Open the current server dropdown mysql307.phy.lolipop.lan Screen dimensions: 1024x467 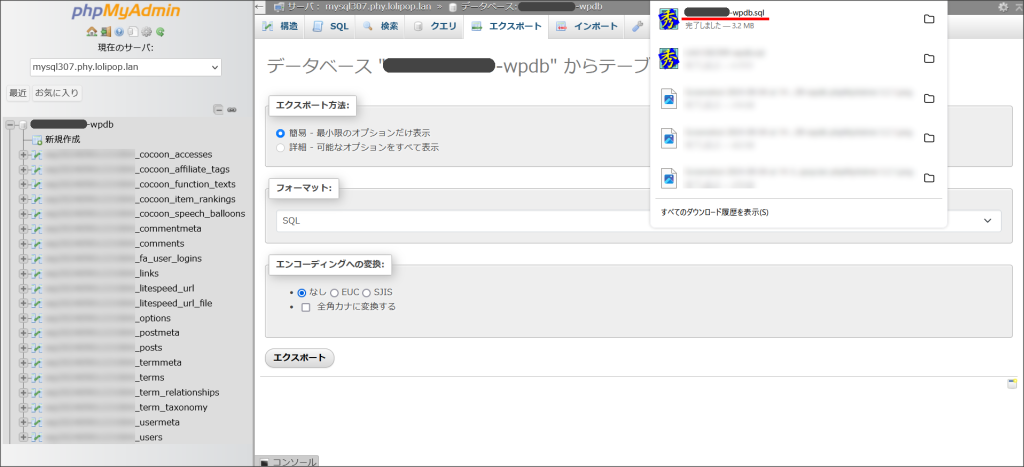(x=125, y=67)
